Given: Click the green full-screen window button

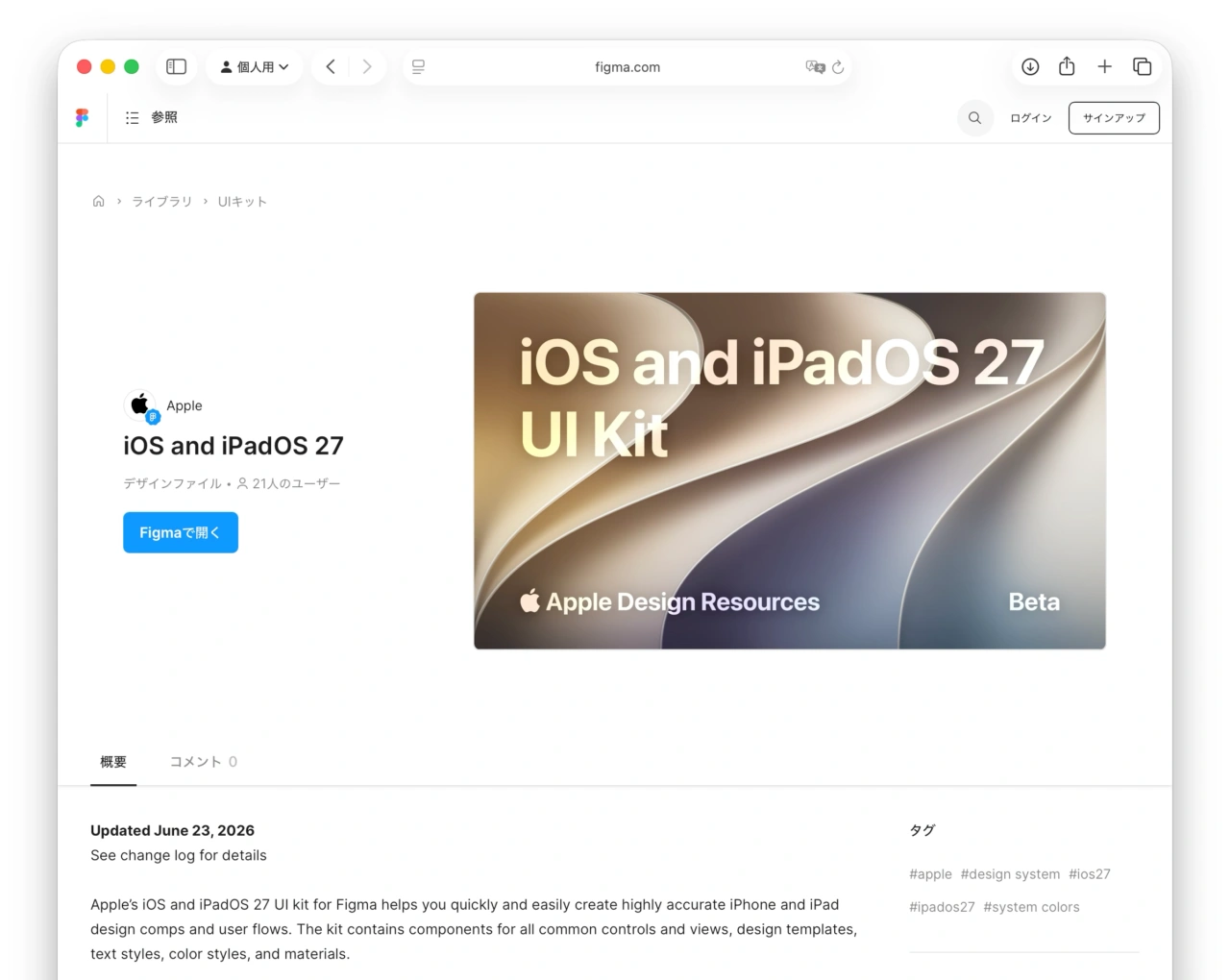Looking at the screenshot, I should click(x=132, y=66).
